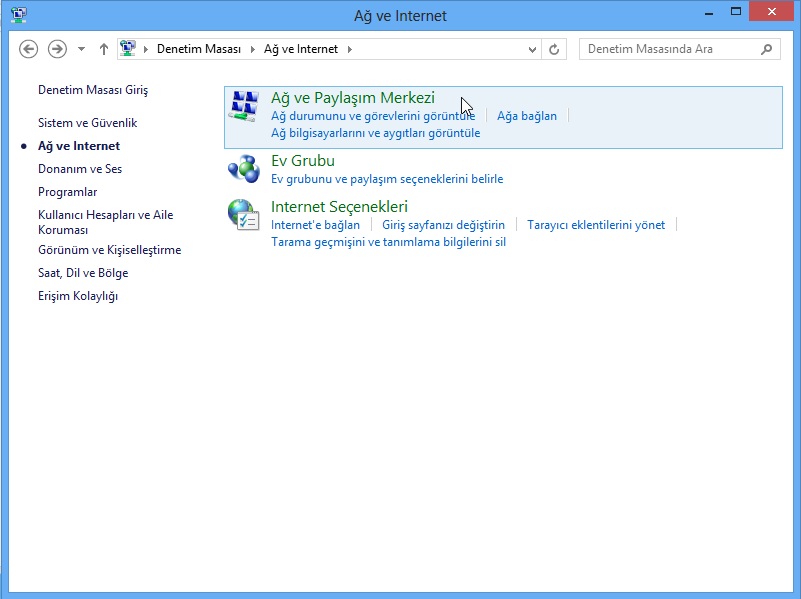The height and width of the screenshot is (599, 801).
Task: Select Denetim Masası in the address breadcrumb
Action: tap(199, 49)
